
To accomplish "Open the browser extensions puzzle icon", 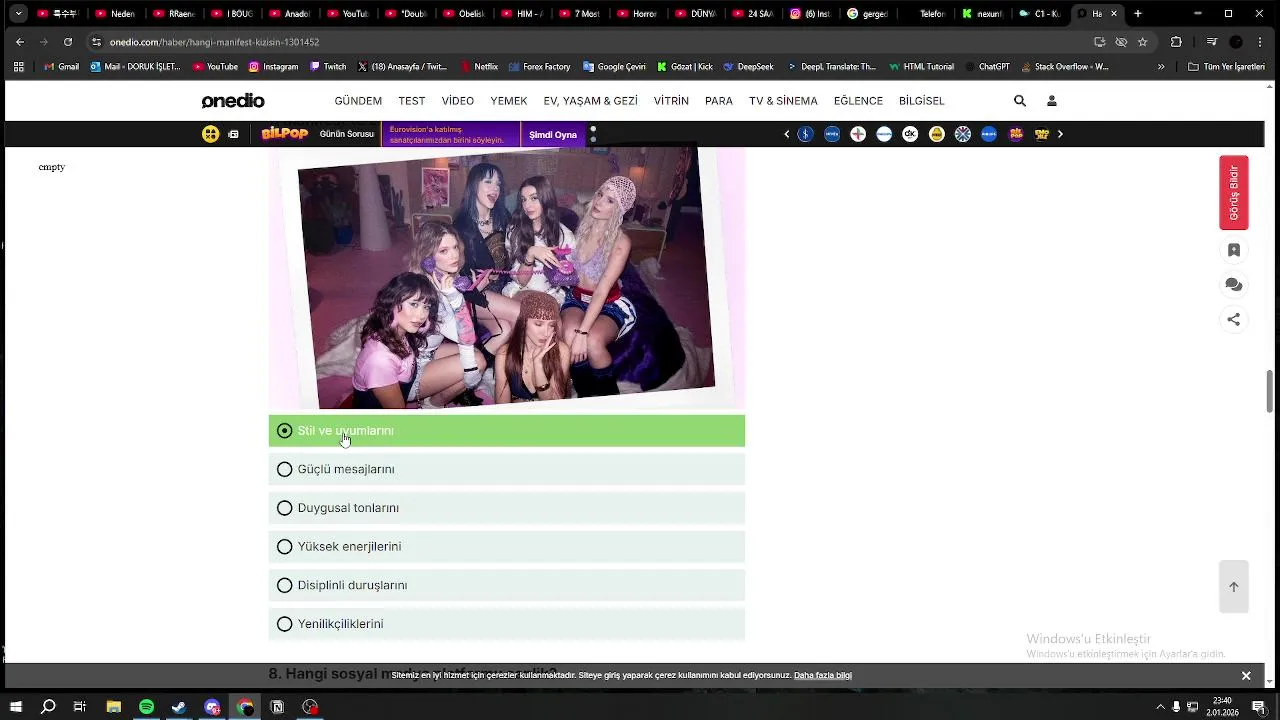I will 1176,42.
